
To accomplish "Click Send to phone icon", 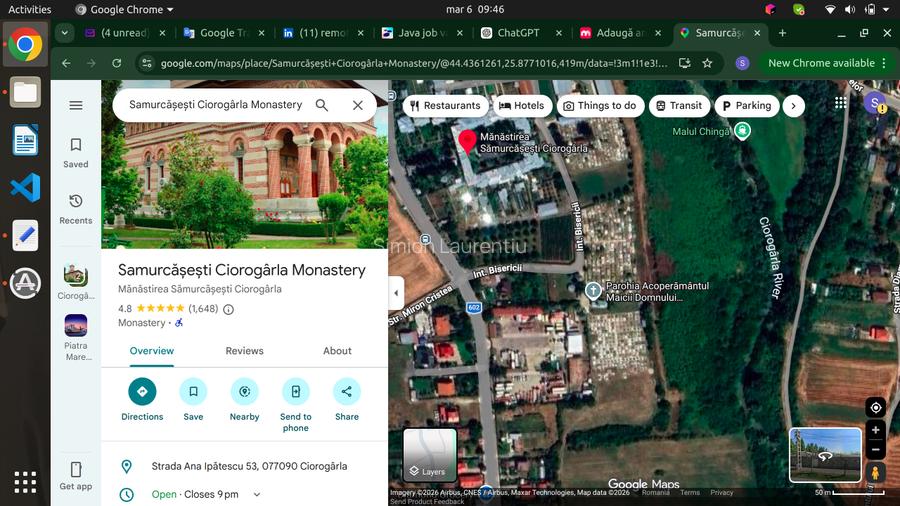I will (295, 392).
